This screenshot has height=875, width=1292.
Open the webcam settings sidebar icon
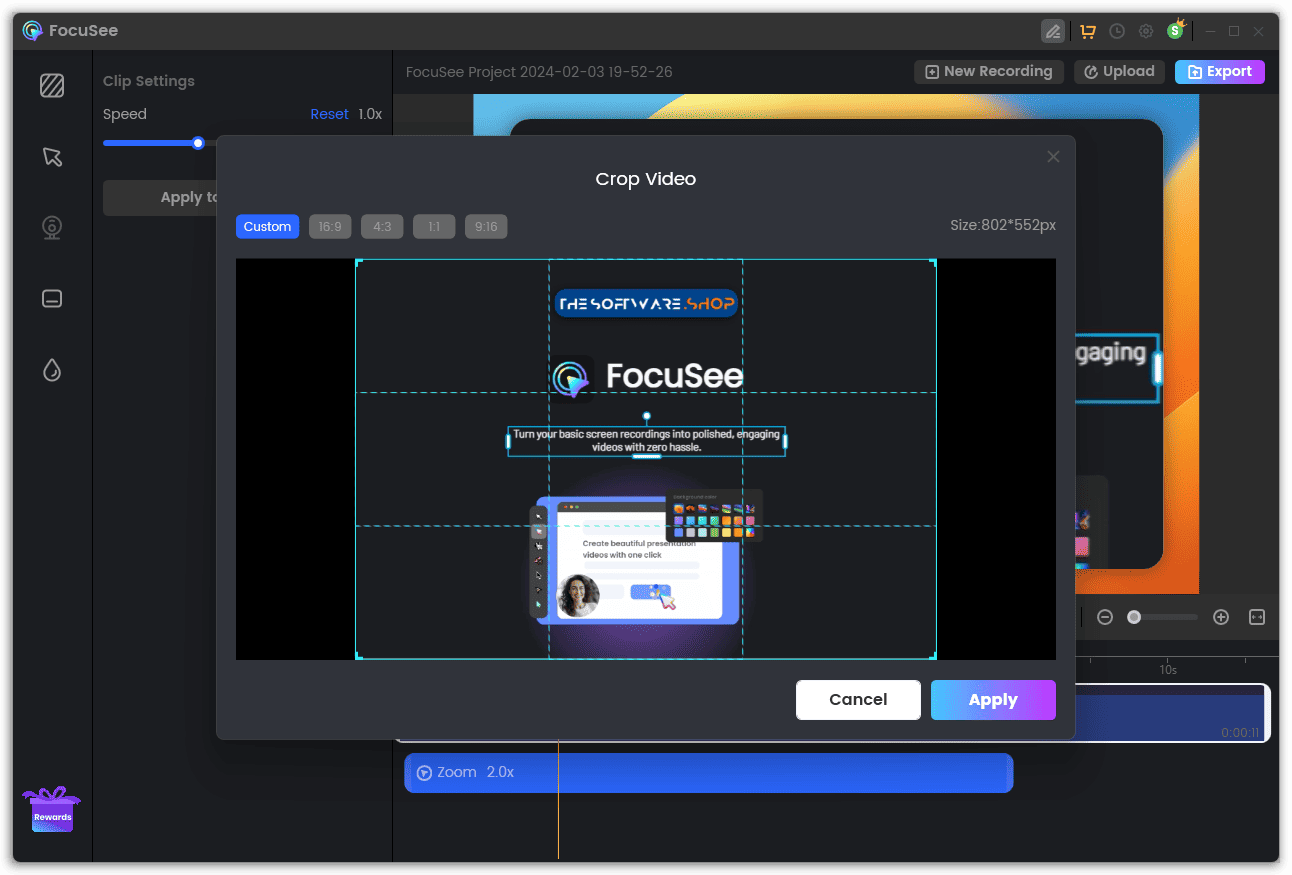coord(52,227)
